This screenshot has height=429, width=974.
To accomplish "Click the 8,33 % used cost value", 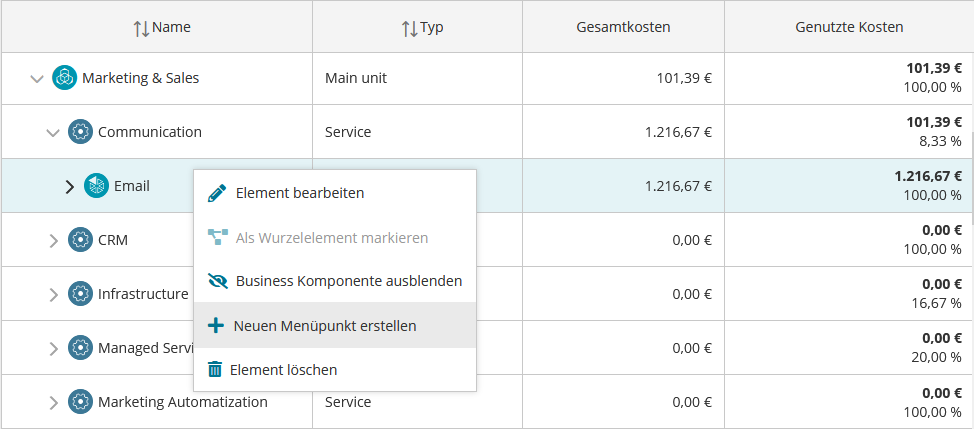I will pyautogui.click(x=939, y=141).
